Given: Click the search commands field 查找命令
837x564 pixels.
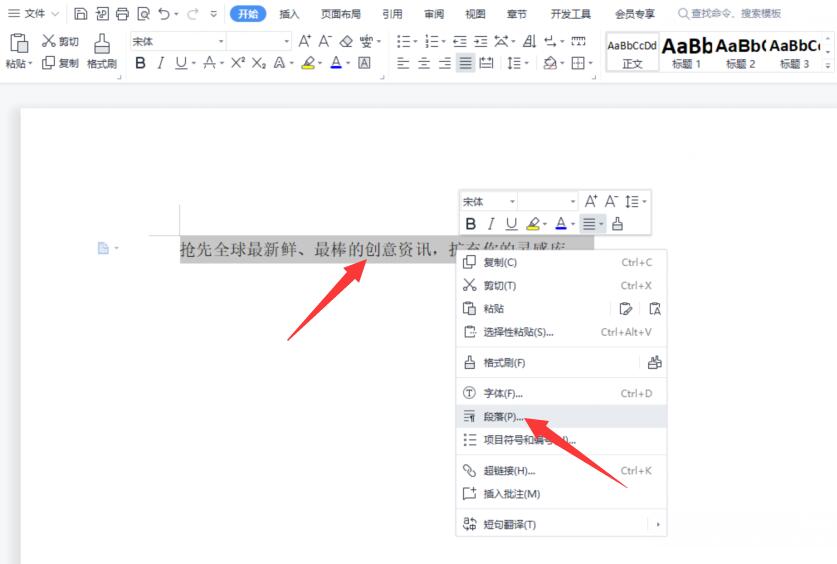Looking at the screenshot, I should click(735, 14).
